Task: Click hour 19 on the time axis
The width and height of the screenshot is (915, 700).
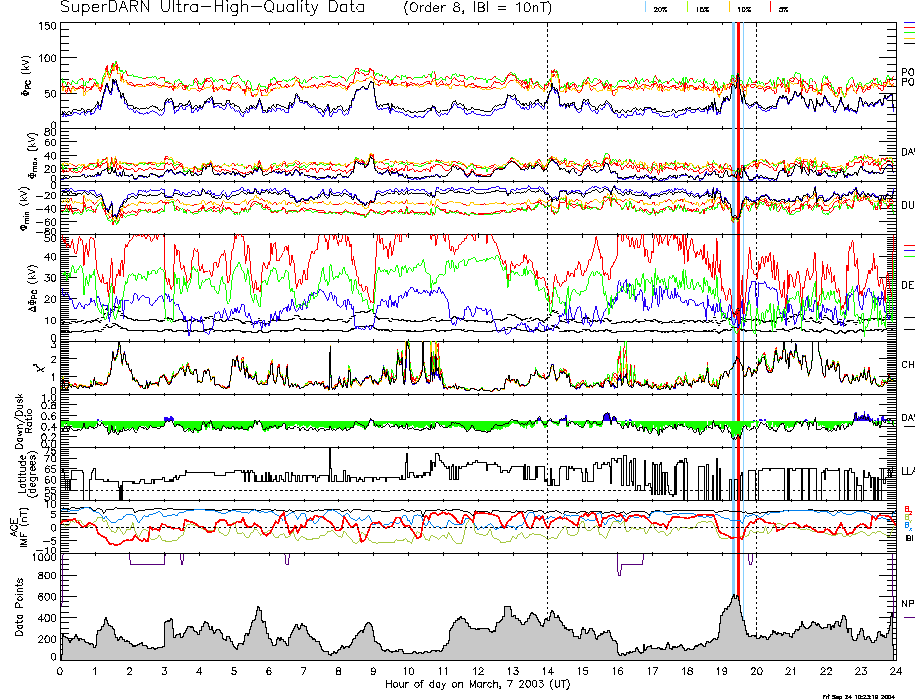Action: (722, 671)
